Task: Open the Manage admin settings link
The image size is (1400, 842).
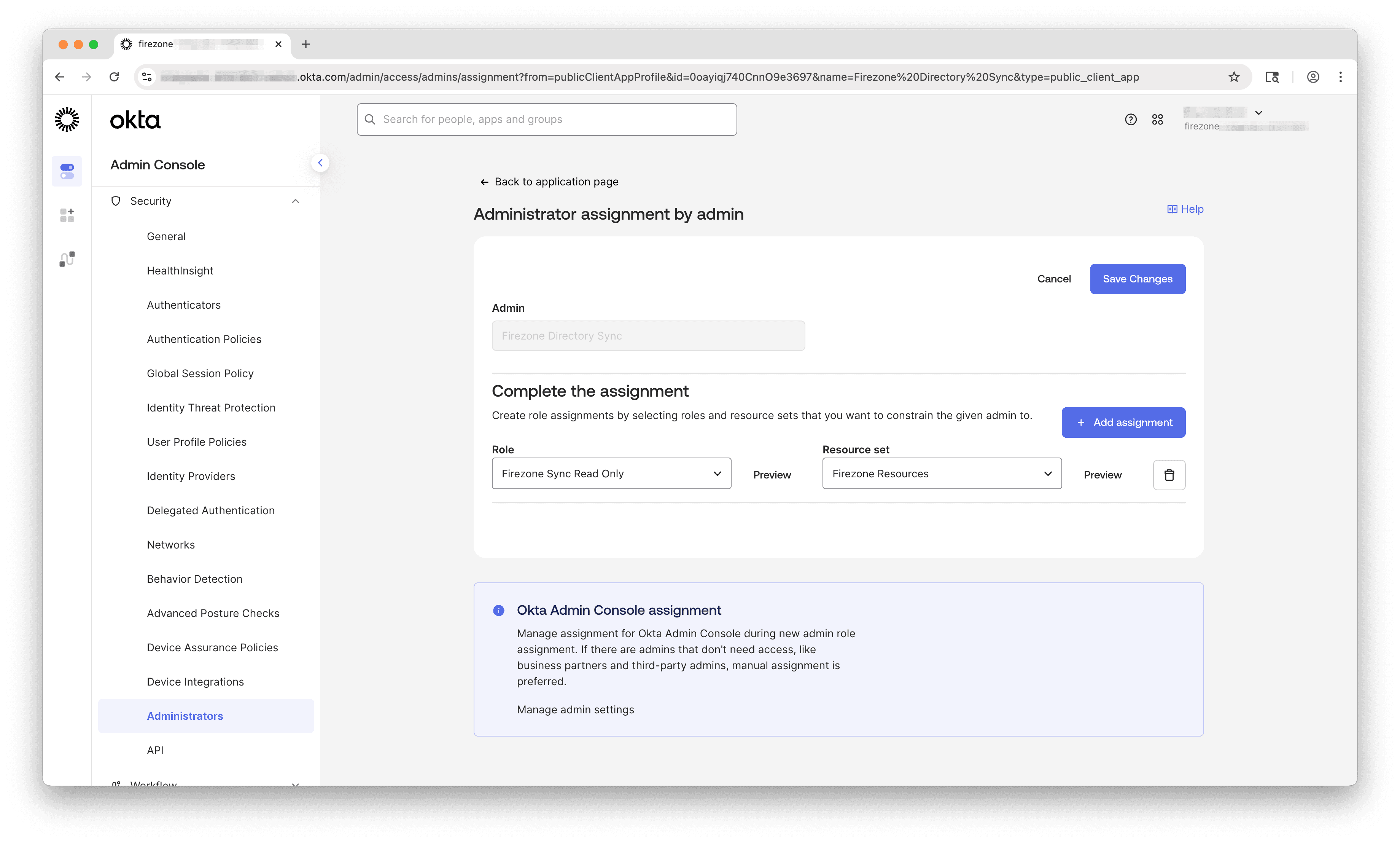Action: pos(576,709)
